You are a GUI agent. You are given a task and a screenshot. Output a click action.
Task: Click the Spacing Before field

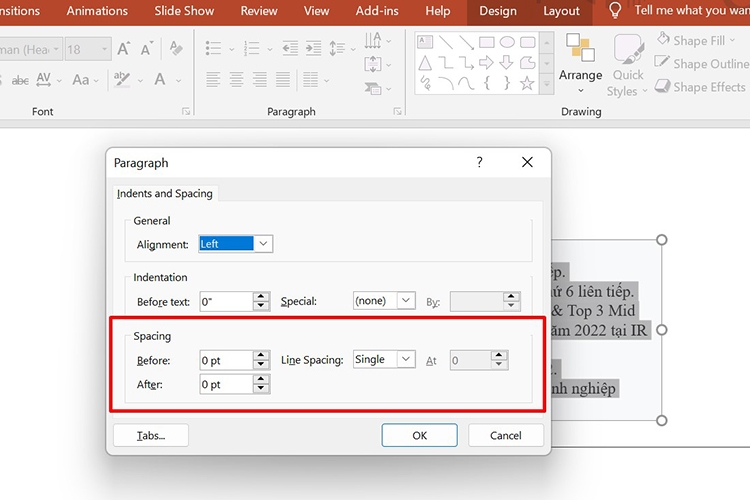coord(226,360)
